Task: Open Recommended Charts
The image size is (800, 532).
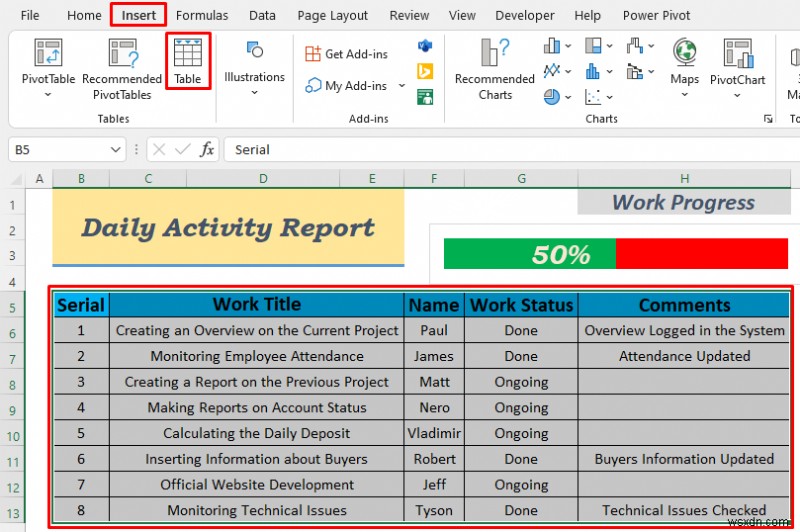Action: (x=494, y=69)
